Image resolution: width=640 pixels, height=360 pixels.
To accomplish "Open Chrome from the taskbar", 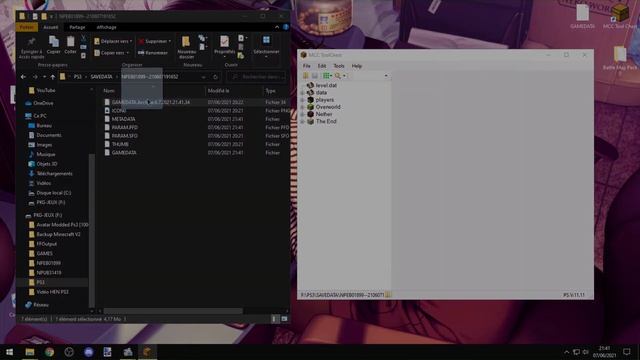I will pyautogui.click(x=49, y=352).
